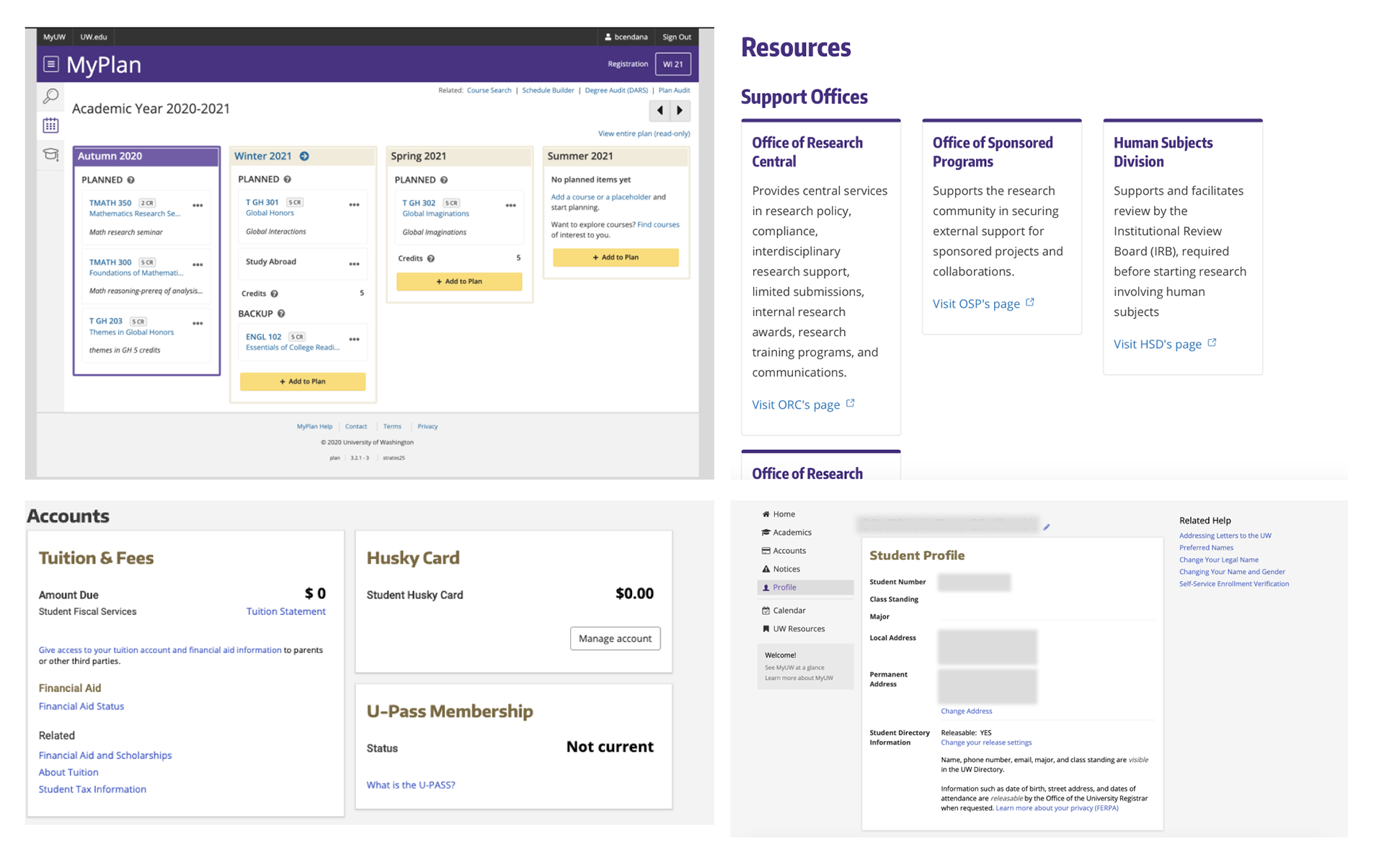
Task: Click Sign Out in MyPlan header
Action: tap(676, 37)
